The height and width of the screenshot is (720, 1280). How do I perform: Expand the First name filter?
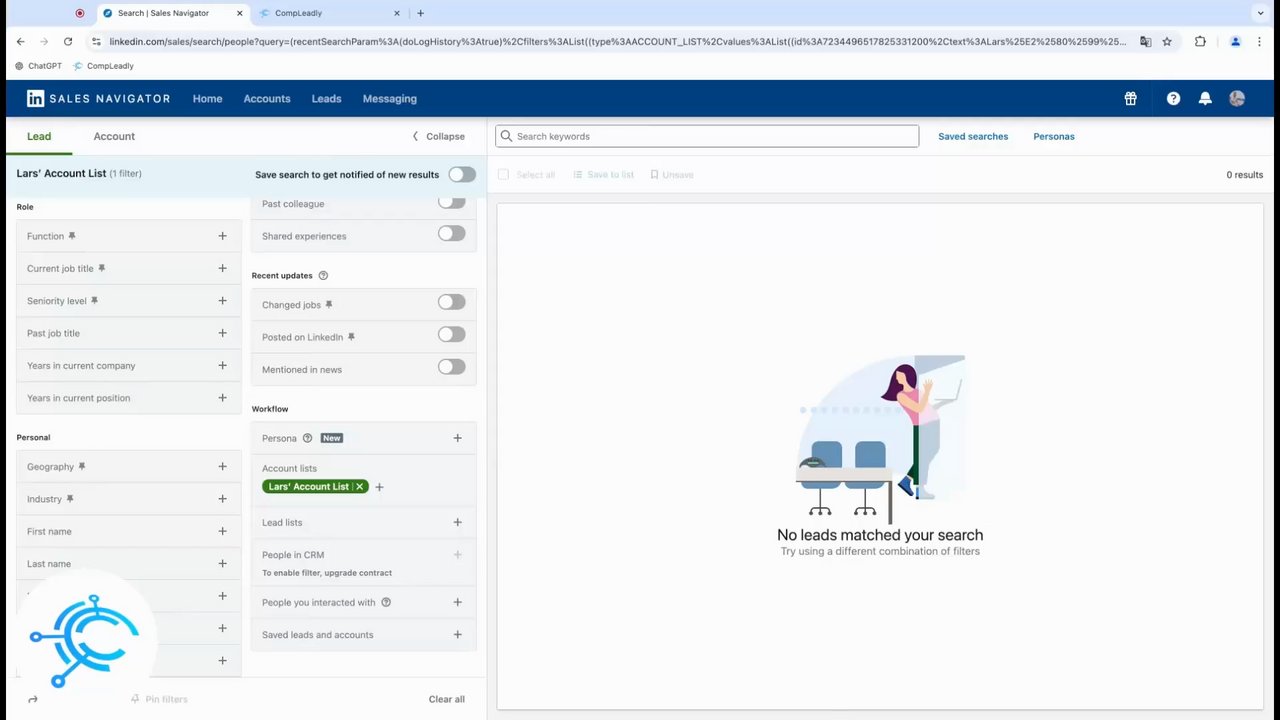(222, 531)
